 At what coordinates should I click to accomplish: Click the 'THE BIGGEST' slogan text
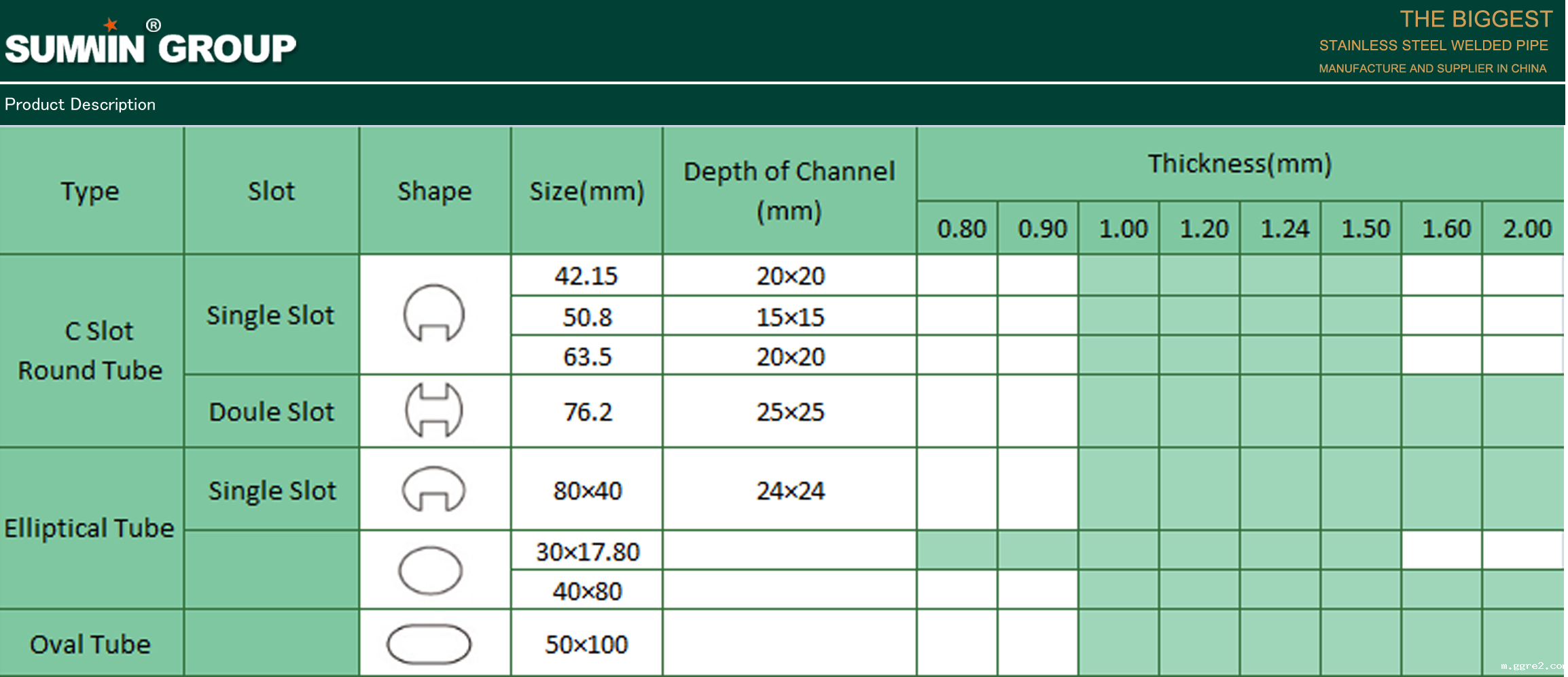[x=1476, y=19]
